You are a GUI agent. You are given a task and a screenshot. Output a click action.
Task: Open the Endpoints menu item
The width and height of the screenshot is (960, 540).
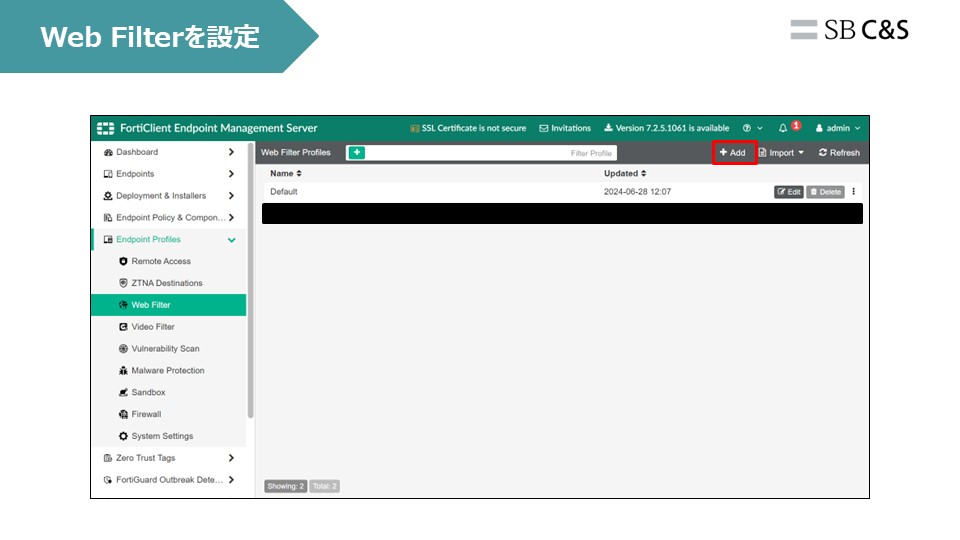coord(135,174)
